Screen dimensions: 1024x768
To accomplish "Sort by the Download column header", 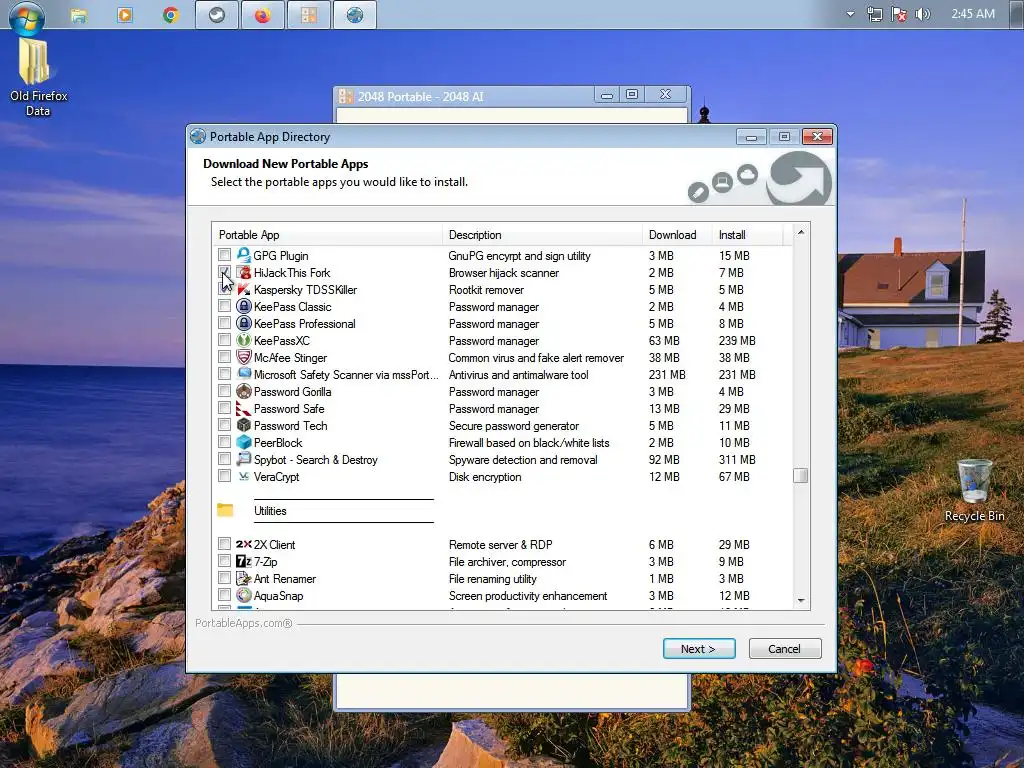I will tap(677, 234).
